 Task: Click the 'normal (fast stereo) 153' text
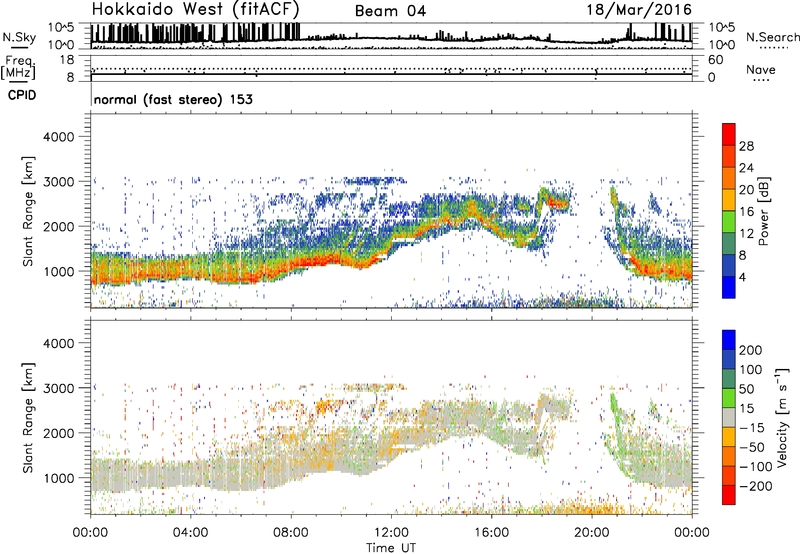click(x=173, y=99)
